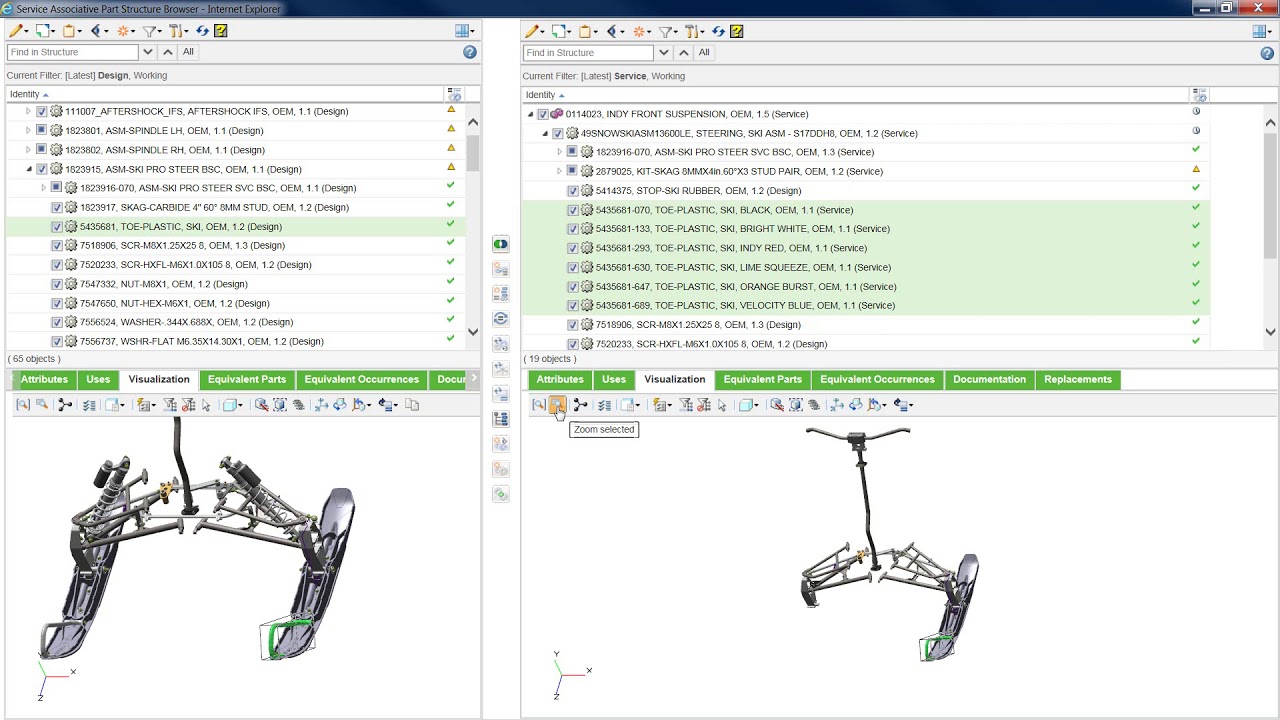Click the branch structure icon in right visualization toolbar
The width and height of the screenshot is (1280, 720).
coord(580,405)
